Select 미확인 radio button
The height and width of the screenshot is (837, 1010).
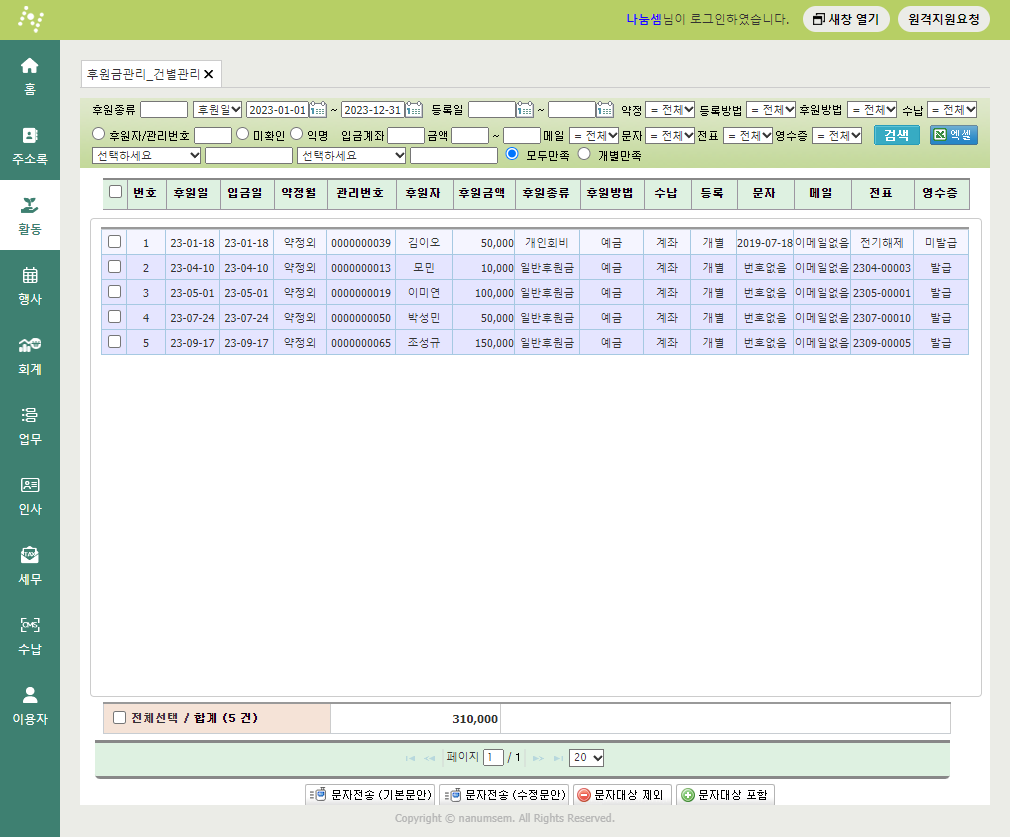[242, 134]
